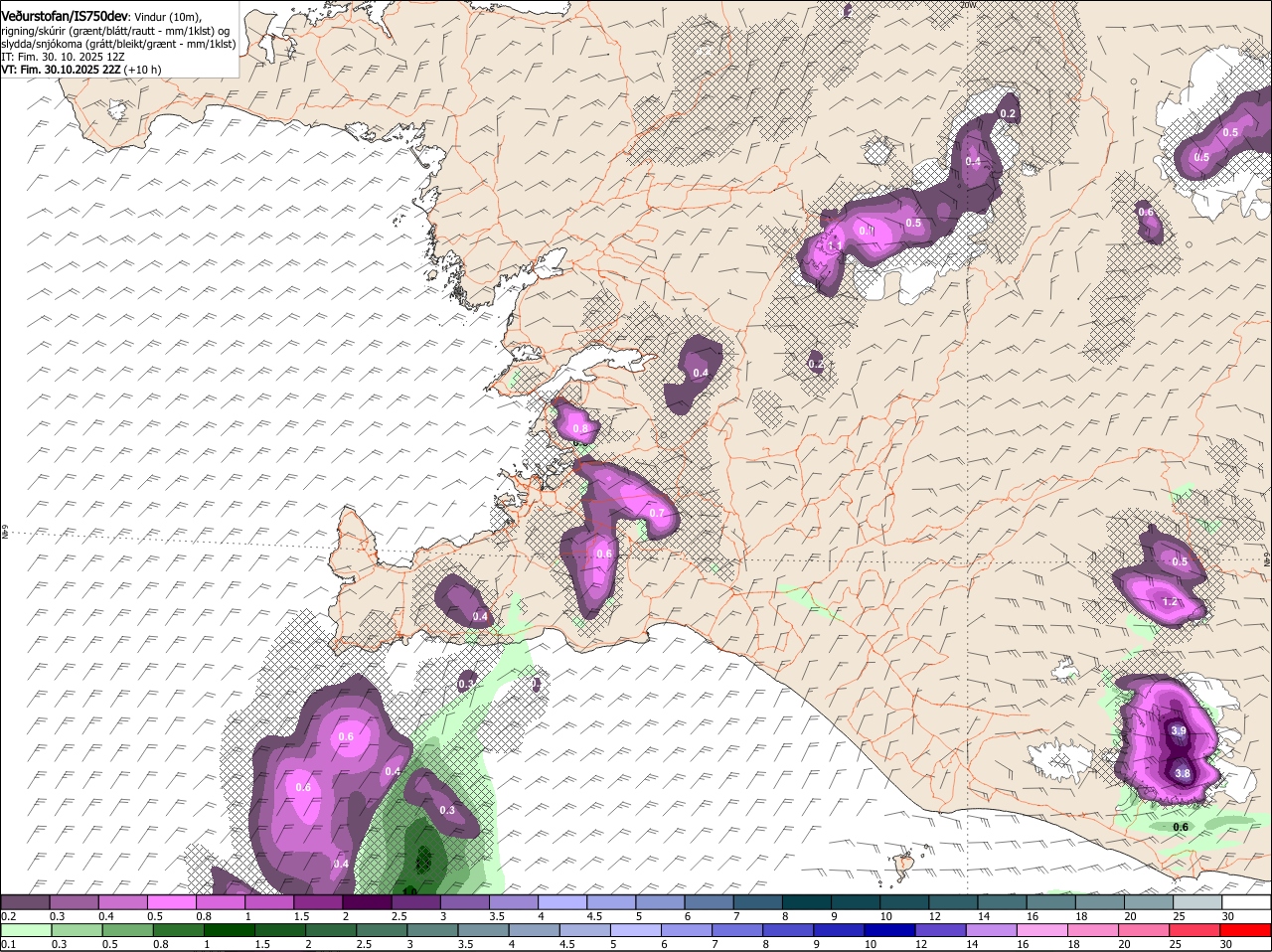Pick the lavender snow legend swatch labeled 4

click(563, 902)
